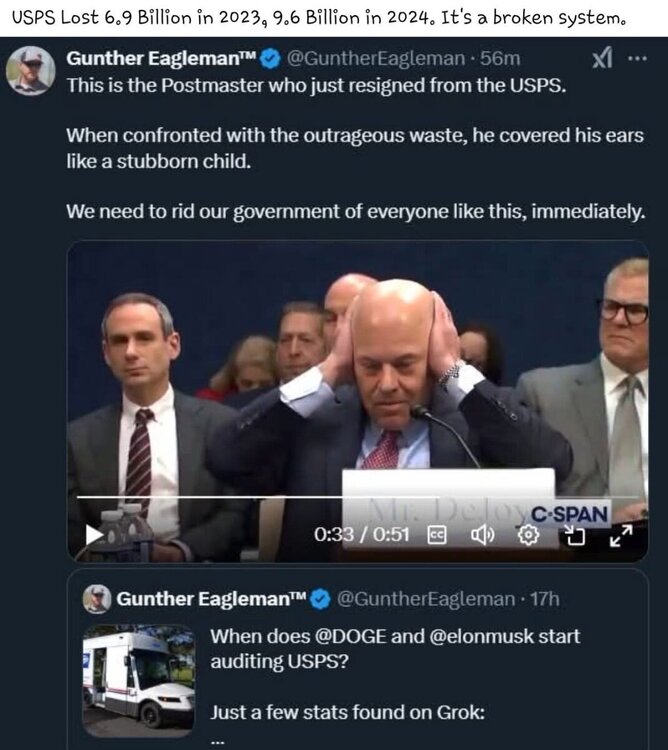Viewport: 668px width, 750px height.
Task: Click the quoted tweet's small avatar
Action: click(x=96, y=598)
